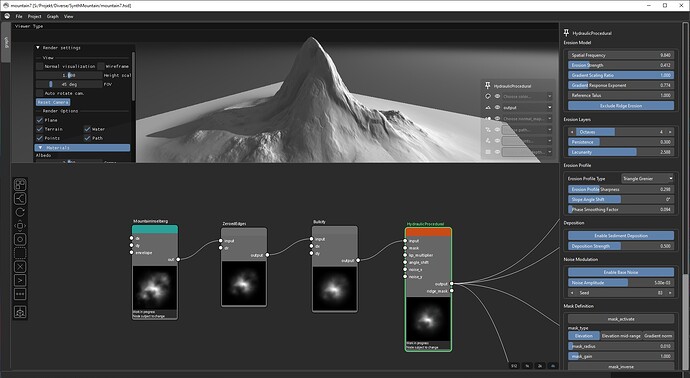The width and height of the screenshot is (690, 378).
Task: Click the MountainInselberg node header
Action: [x=155, y=229]
